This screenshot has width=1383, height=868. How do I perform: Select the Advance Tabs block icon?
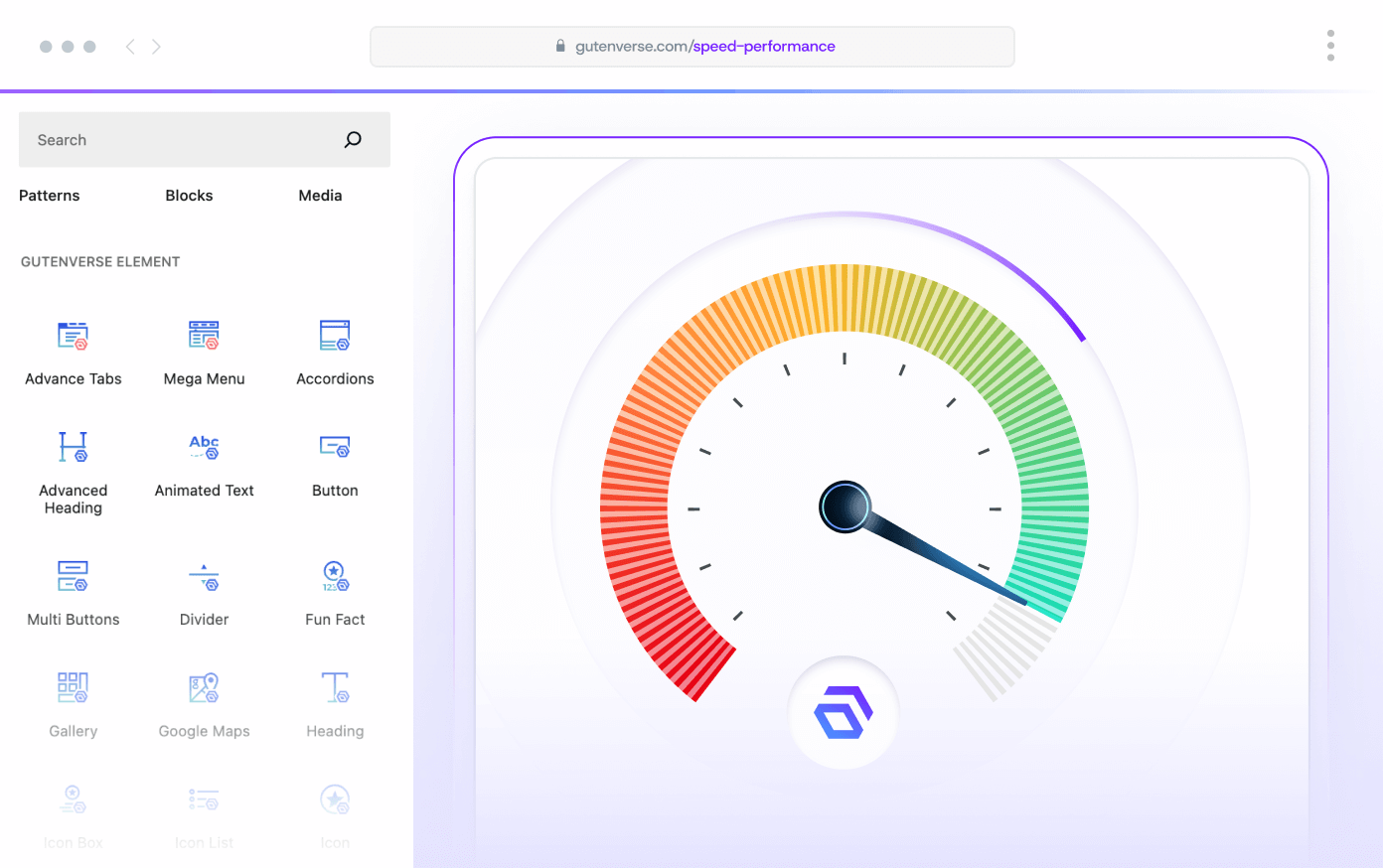[x=73, y=337]
